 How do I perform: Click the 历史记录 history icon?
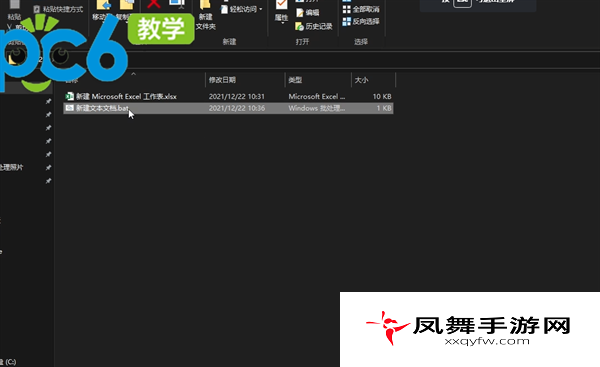click(x=299, y=26)
